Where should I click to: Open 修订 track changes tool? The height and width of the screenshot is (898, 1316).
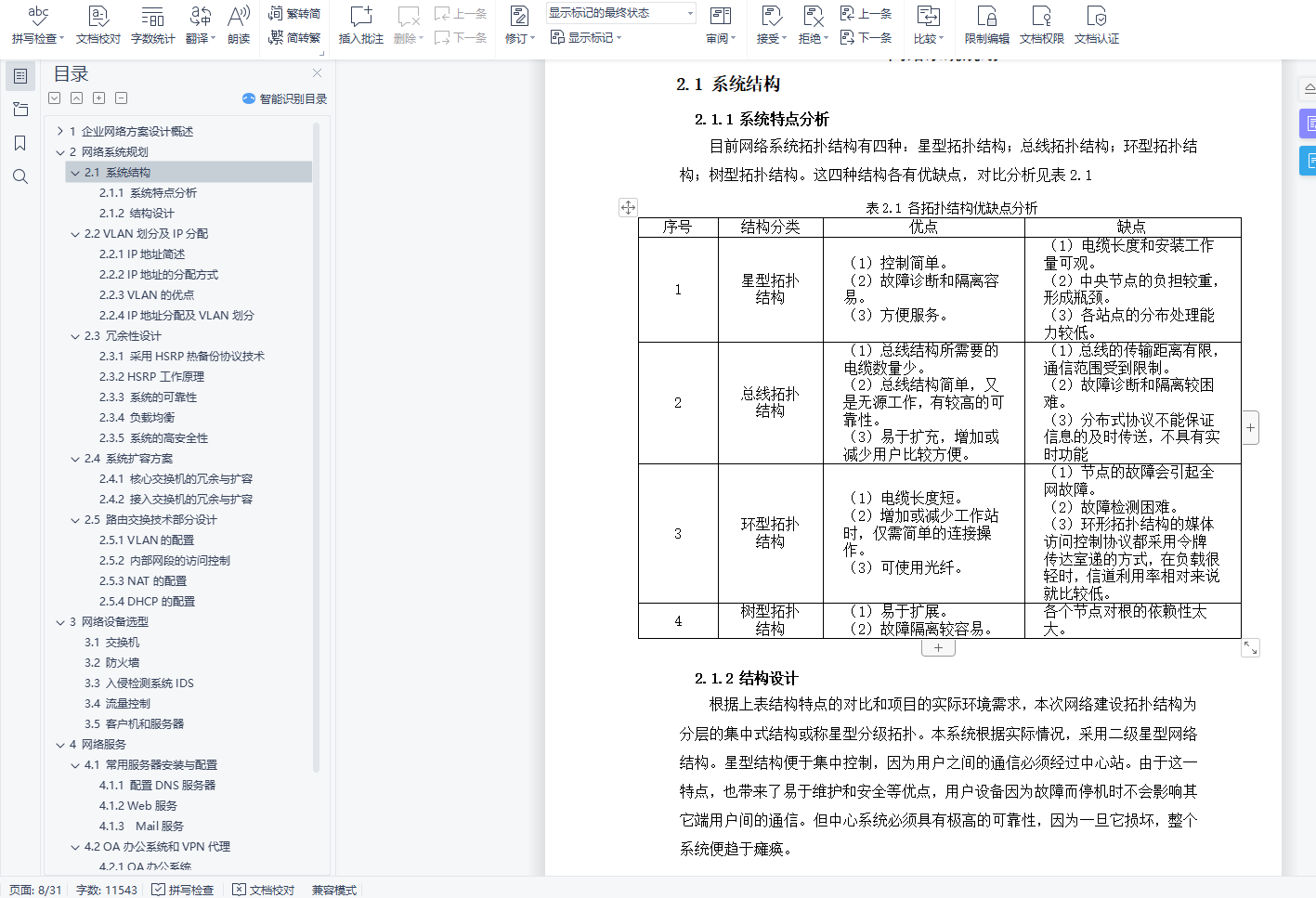pos(519,25)
